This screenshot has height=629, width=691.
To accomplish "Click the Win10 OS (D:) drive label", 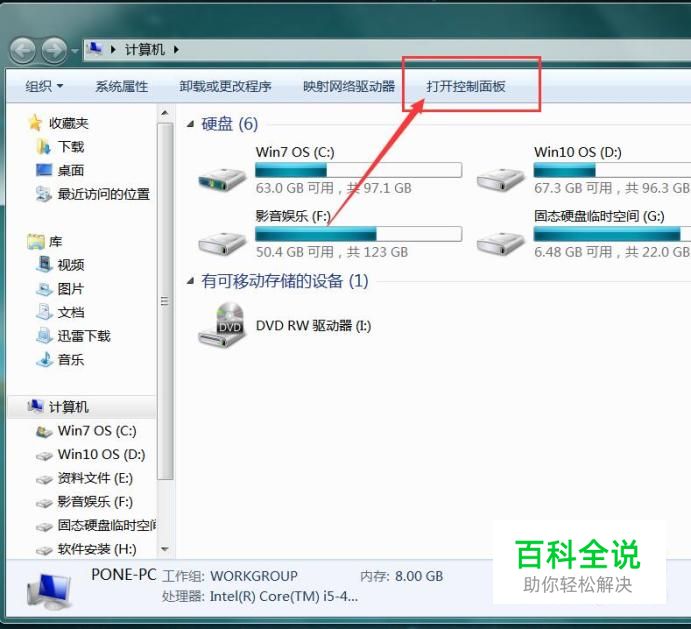I will point(578,152).
